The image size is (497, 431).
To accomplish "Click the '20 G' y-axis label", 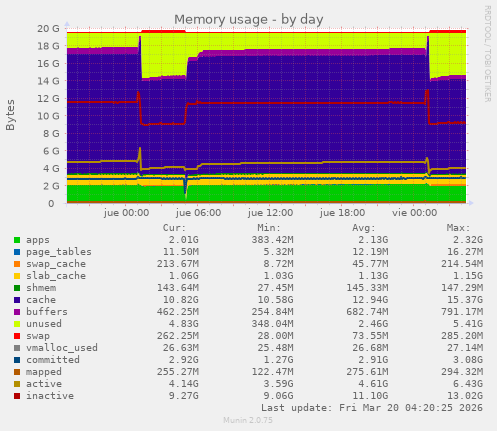I will click(48, 29).
